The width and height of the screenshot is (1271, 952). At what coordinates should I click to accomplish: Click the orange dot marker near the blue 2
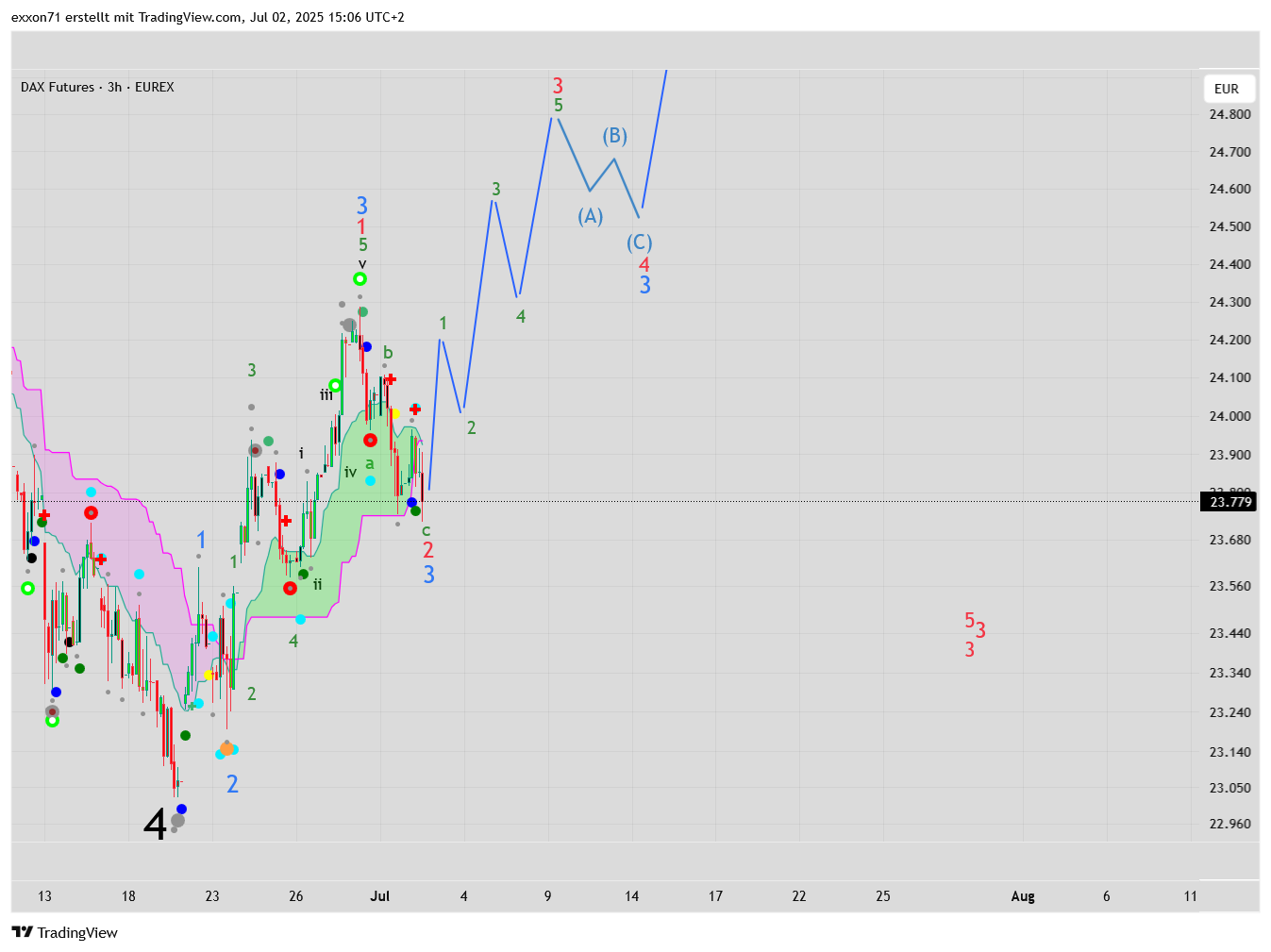(226, 749)
